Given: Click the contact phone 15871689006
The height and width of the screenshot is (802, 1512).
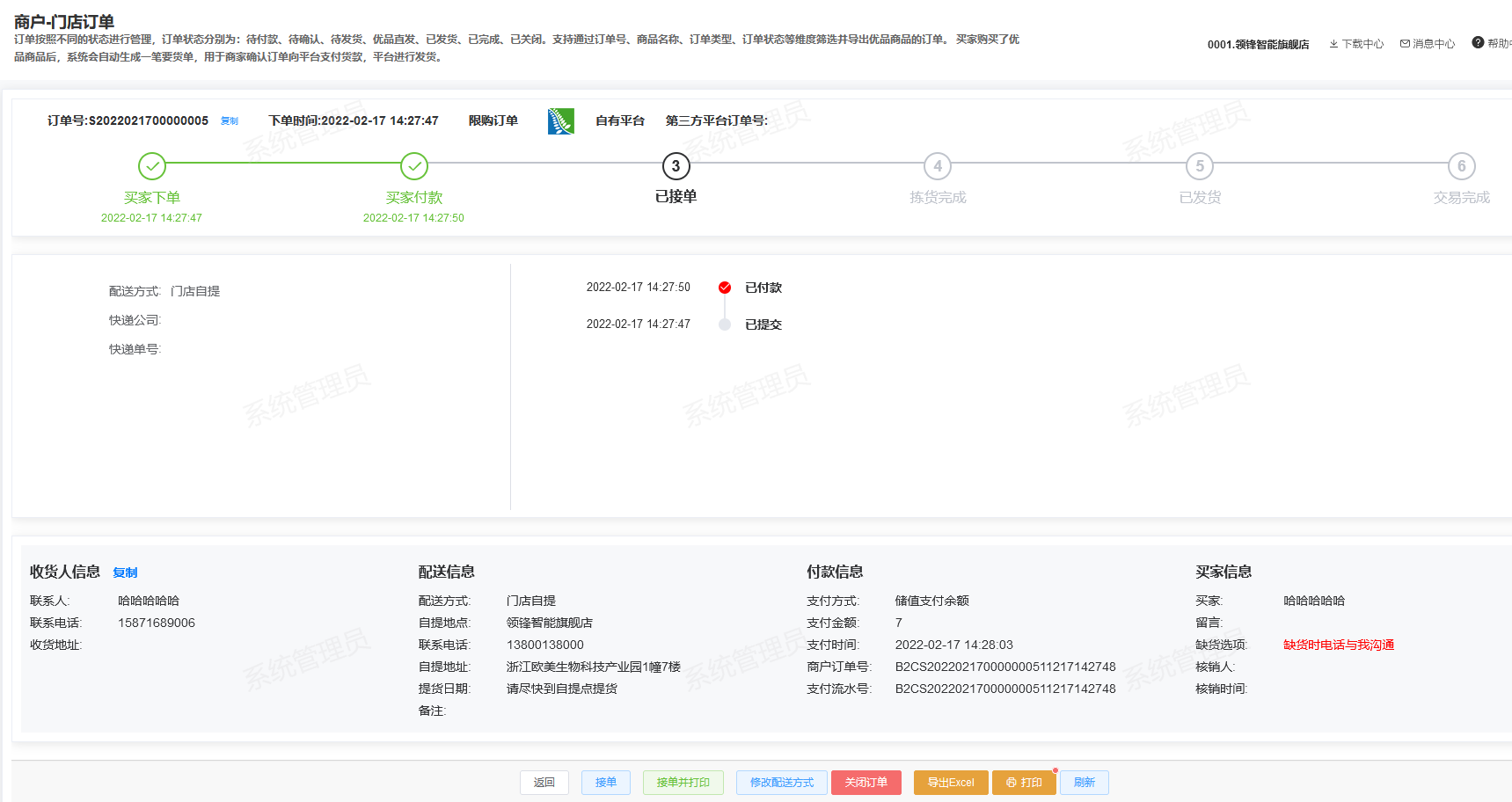Looking at the screenshot, I should point(157,623).
